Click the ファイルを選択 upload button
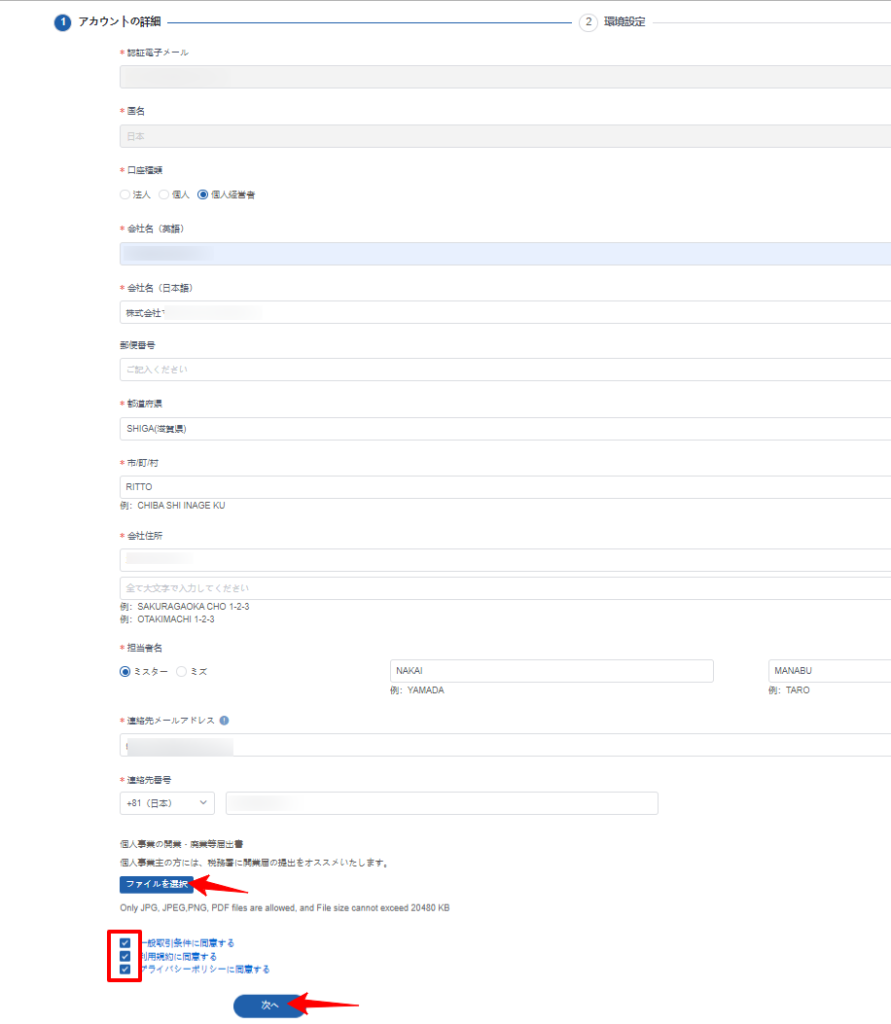This screenshot has width=891, height=1024. (x=156, y=884)
